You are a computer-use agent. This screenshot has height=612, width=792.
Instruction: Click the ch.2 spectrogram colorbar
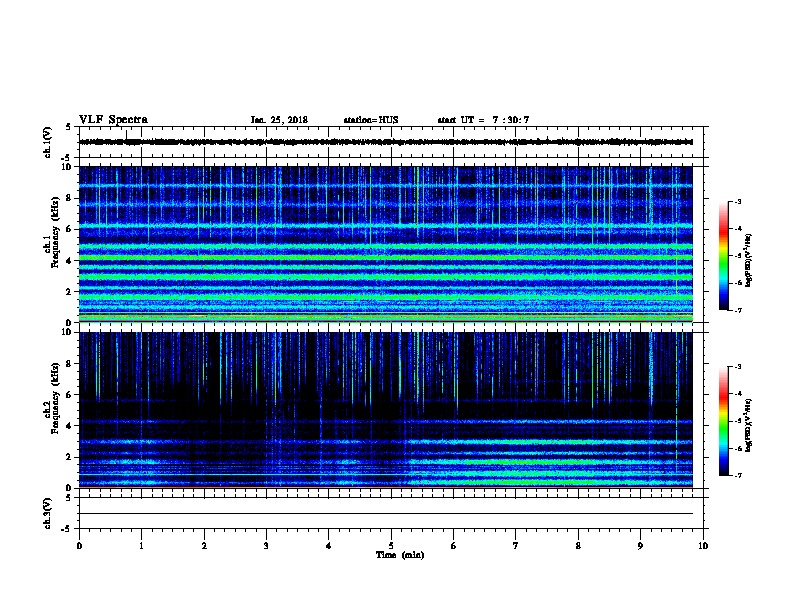coord(723,421)
